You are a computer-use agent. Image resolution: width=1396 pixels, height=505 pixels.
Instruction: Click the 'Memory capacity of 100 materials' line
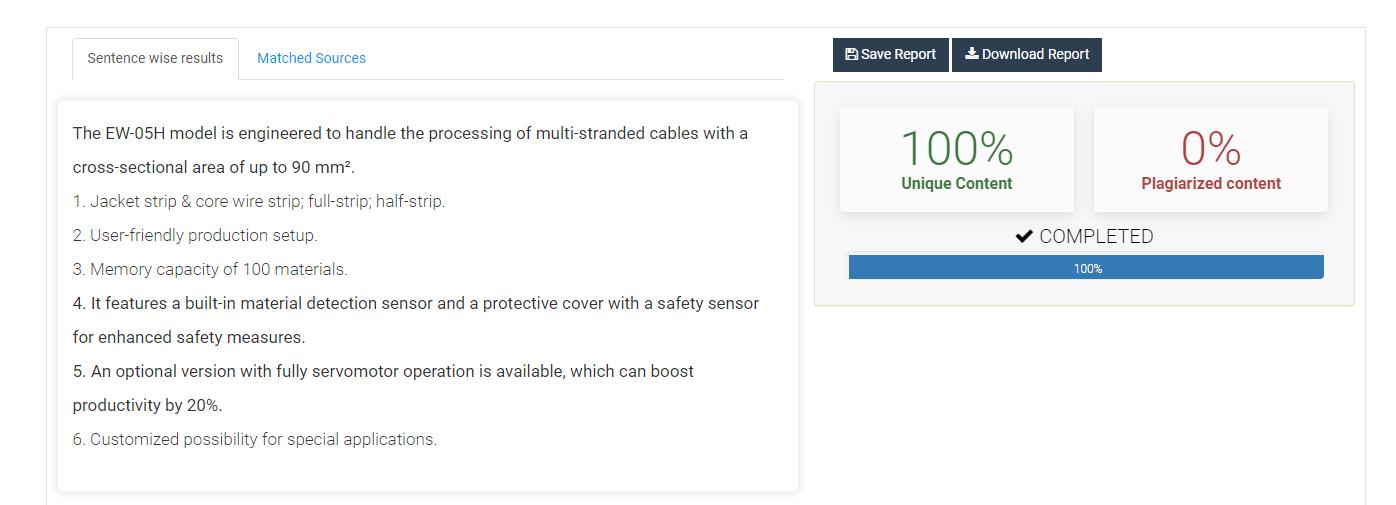coord(210,269)
